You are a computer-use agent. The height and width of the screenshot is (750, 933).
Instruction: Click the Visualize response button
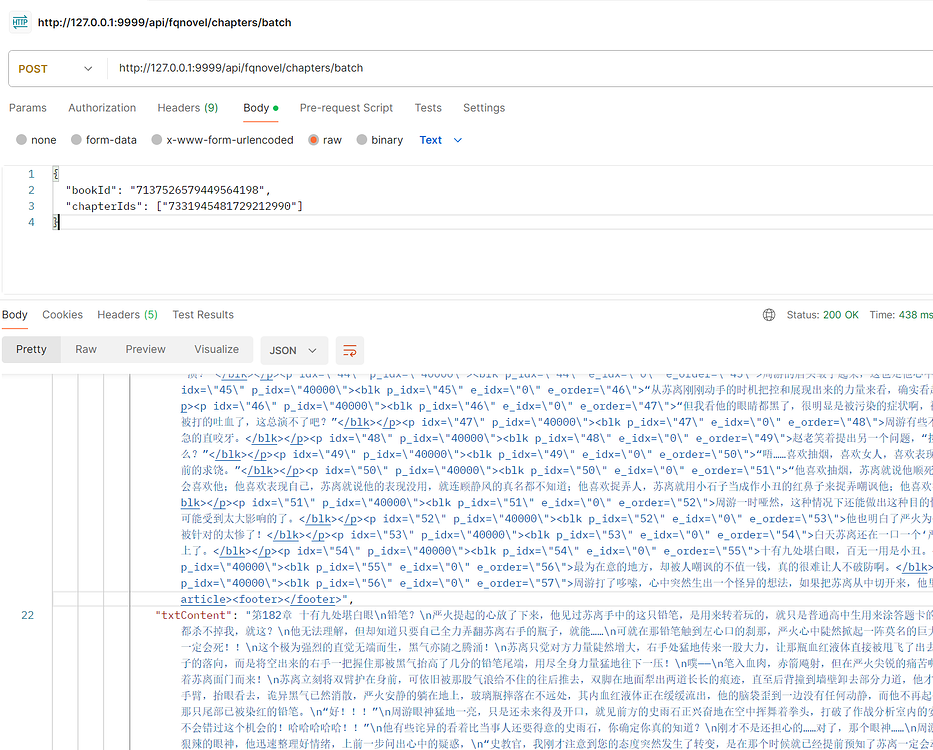216,349
